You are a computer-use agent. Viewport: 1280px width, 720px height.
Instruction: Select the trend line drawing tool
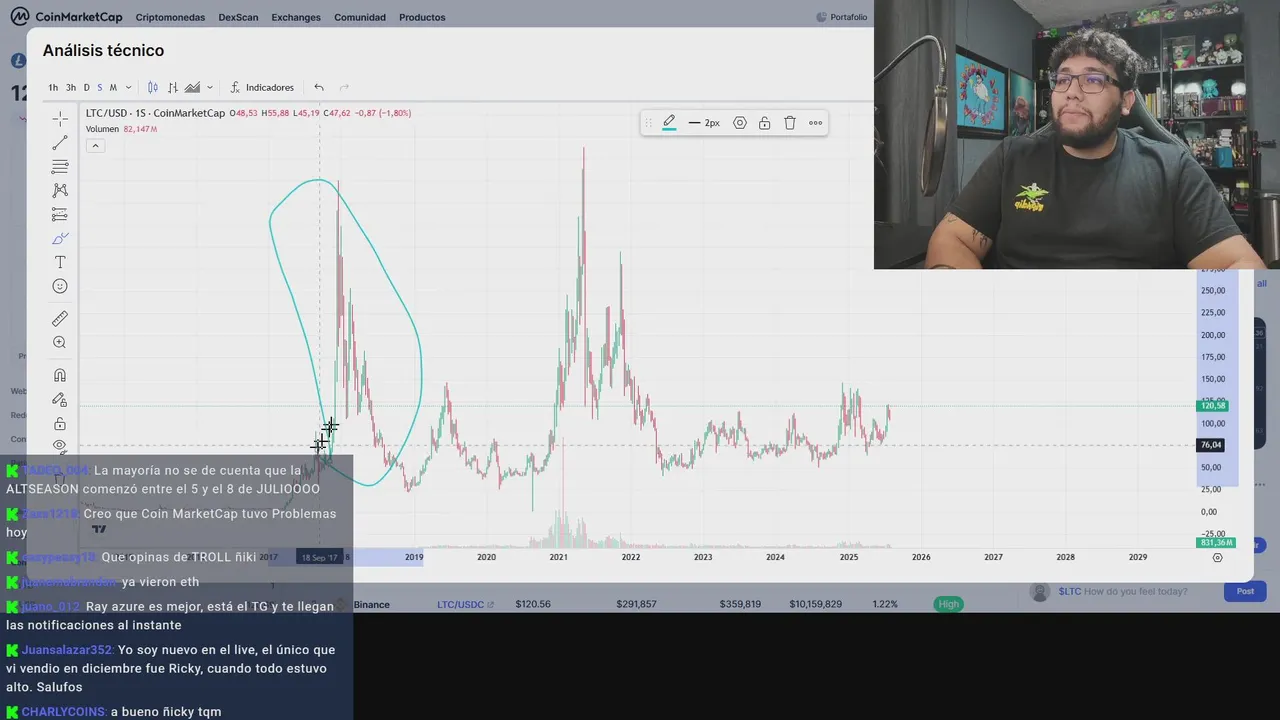(60, 142)
